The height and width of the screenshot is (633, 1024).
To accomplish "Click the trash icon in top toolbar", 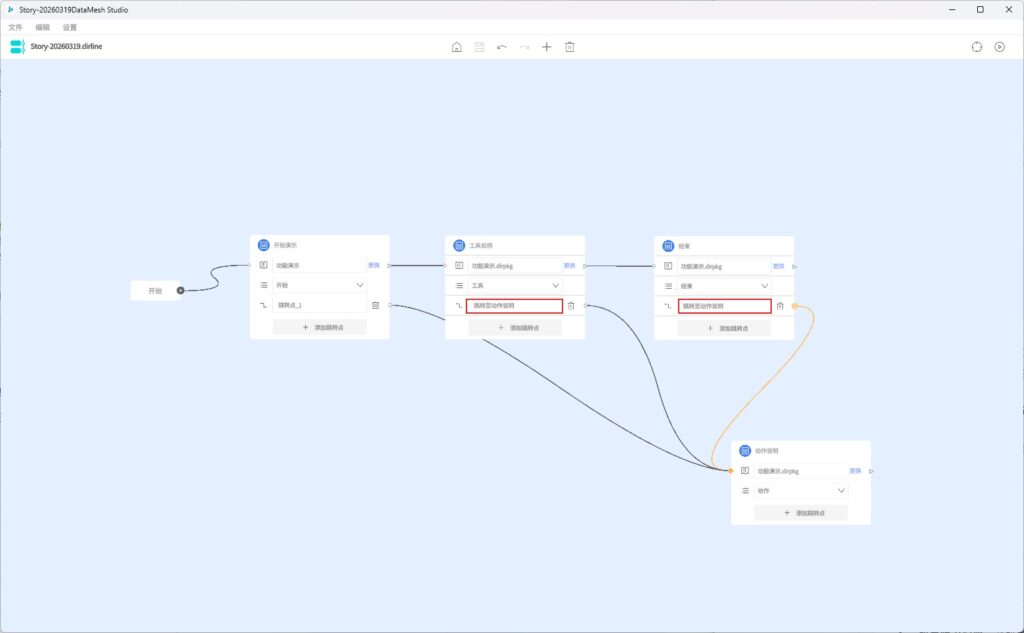I will pos(570,47).
